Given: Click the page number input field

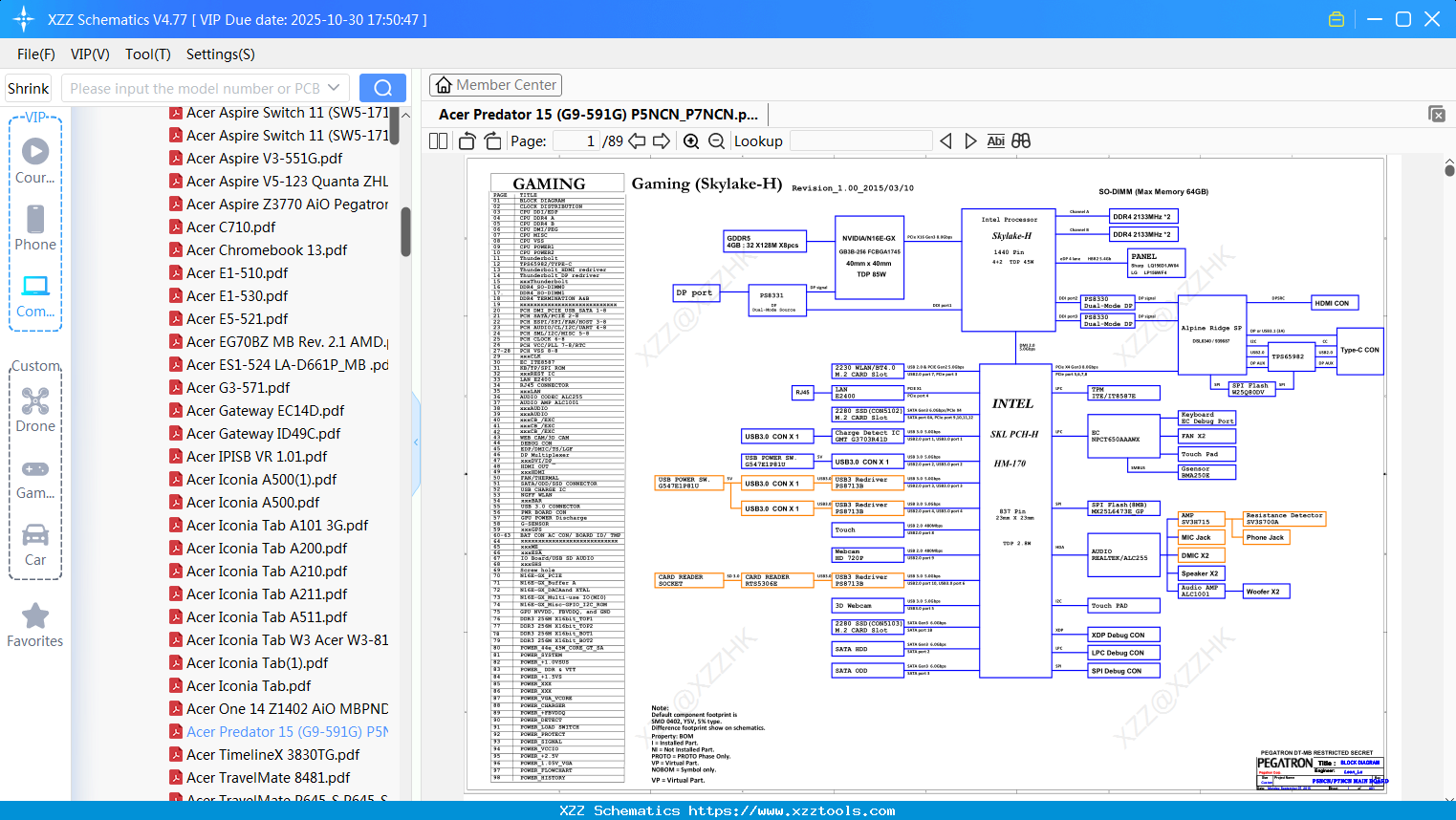Looking at the screenshot, I should click(576, 141).
